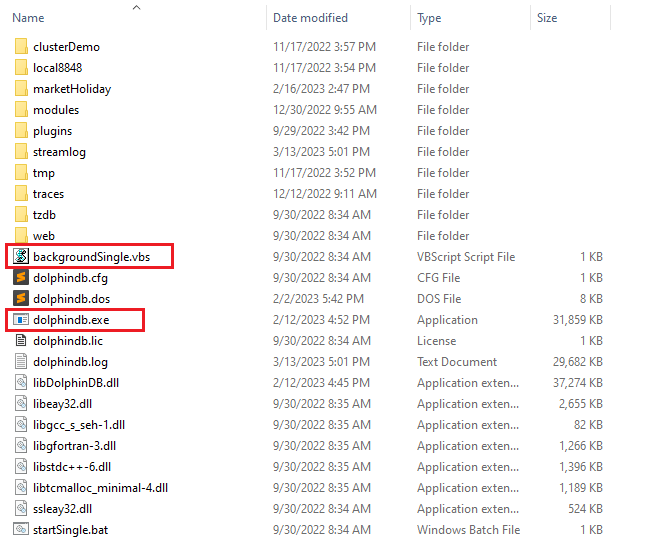Viewport: 645px width, 544px height.
Task: Click the Size column header
Action: 547,18
